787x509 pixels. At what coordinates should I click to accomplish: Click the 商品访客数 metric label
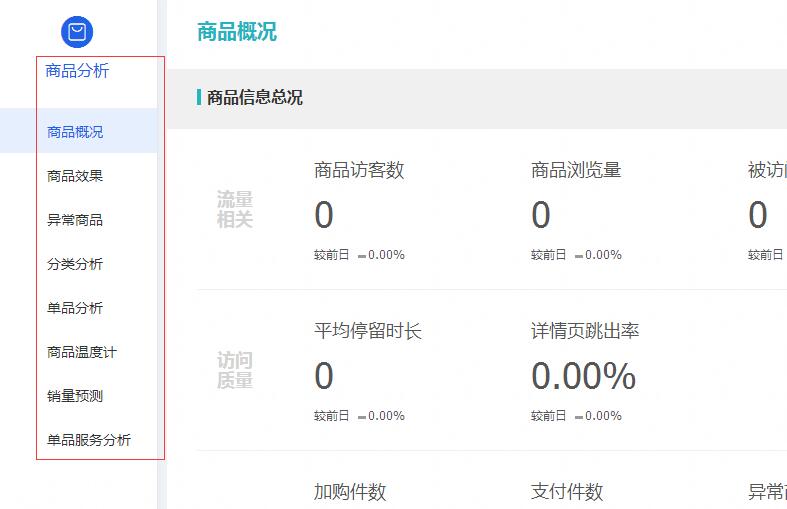point(359,170)
